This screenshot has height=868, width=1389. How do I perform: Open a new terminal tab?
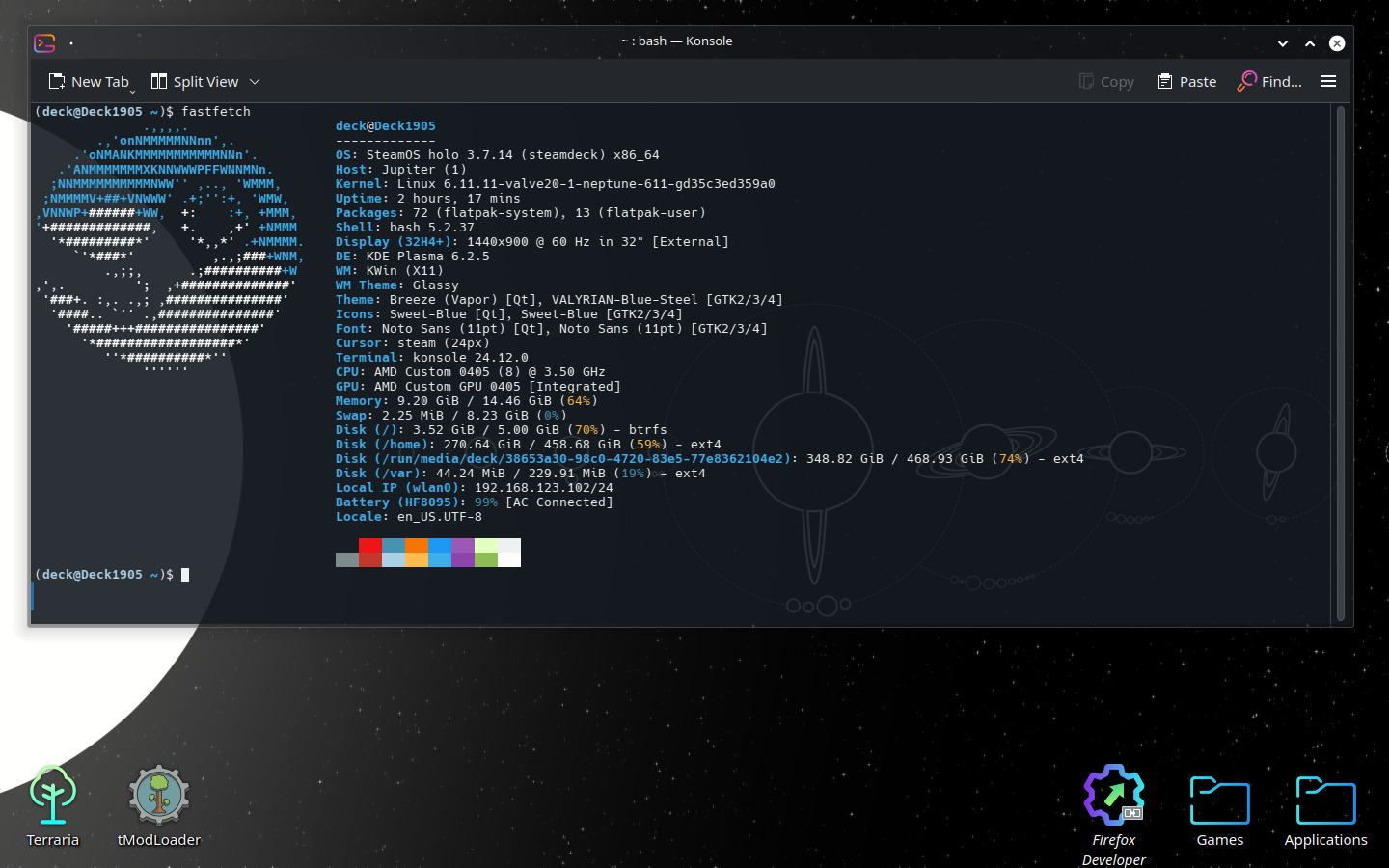89,82
